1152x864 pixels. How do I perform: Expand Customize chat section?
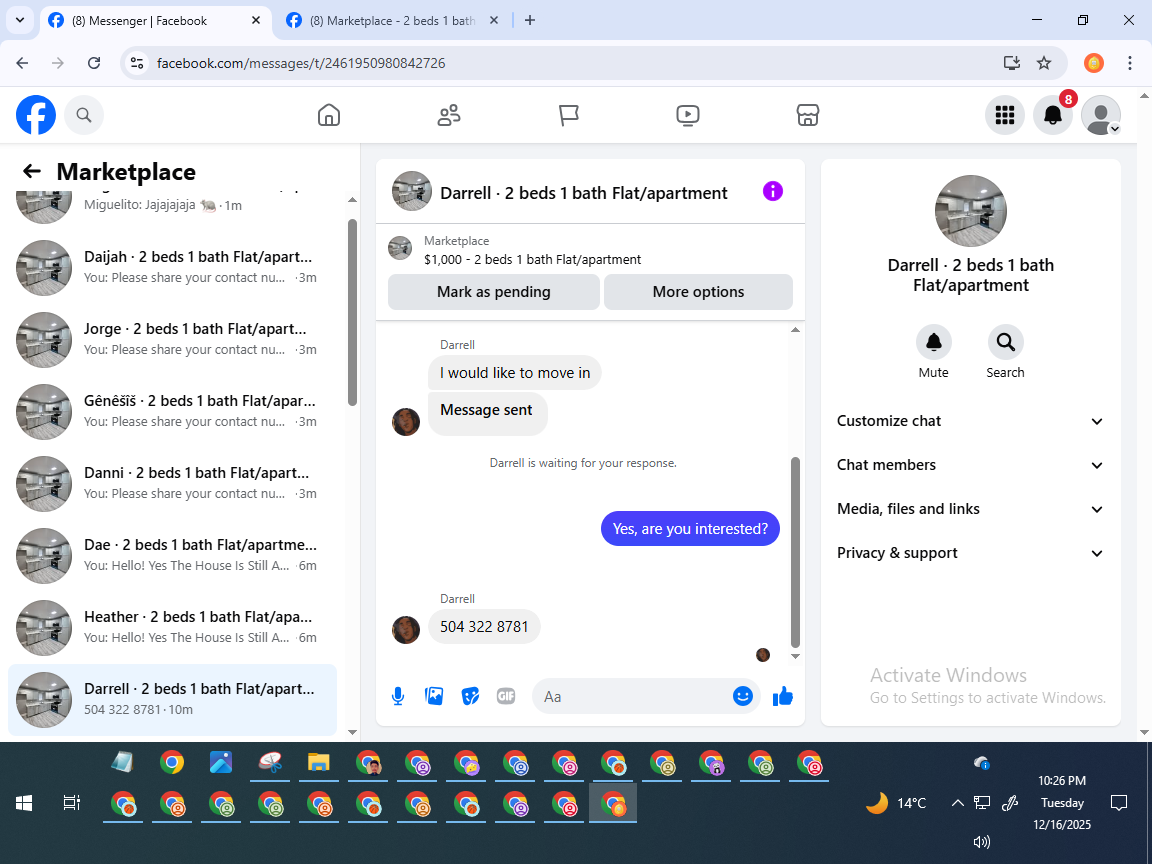pos(970,421)
